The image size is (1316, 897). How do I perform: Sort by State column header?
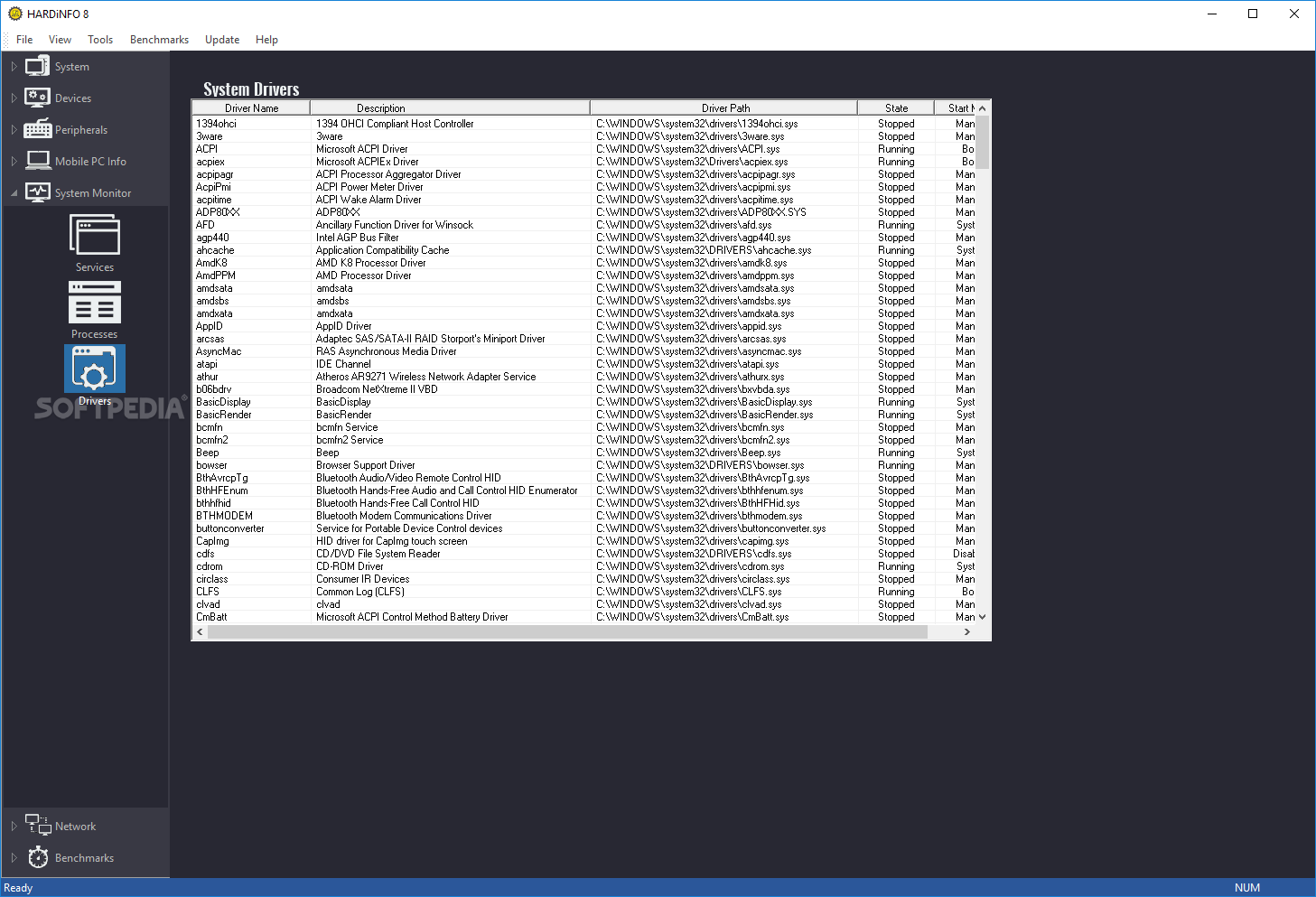click(896, 107)
